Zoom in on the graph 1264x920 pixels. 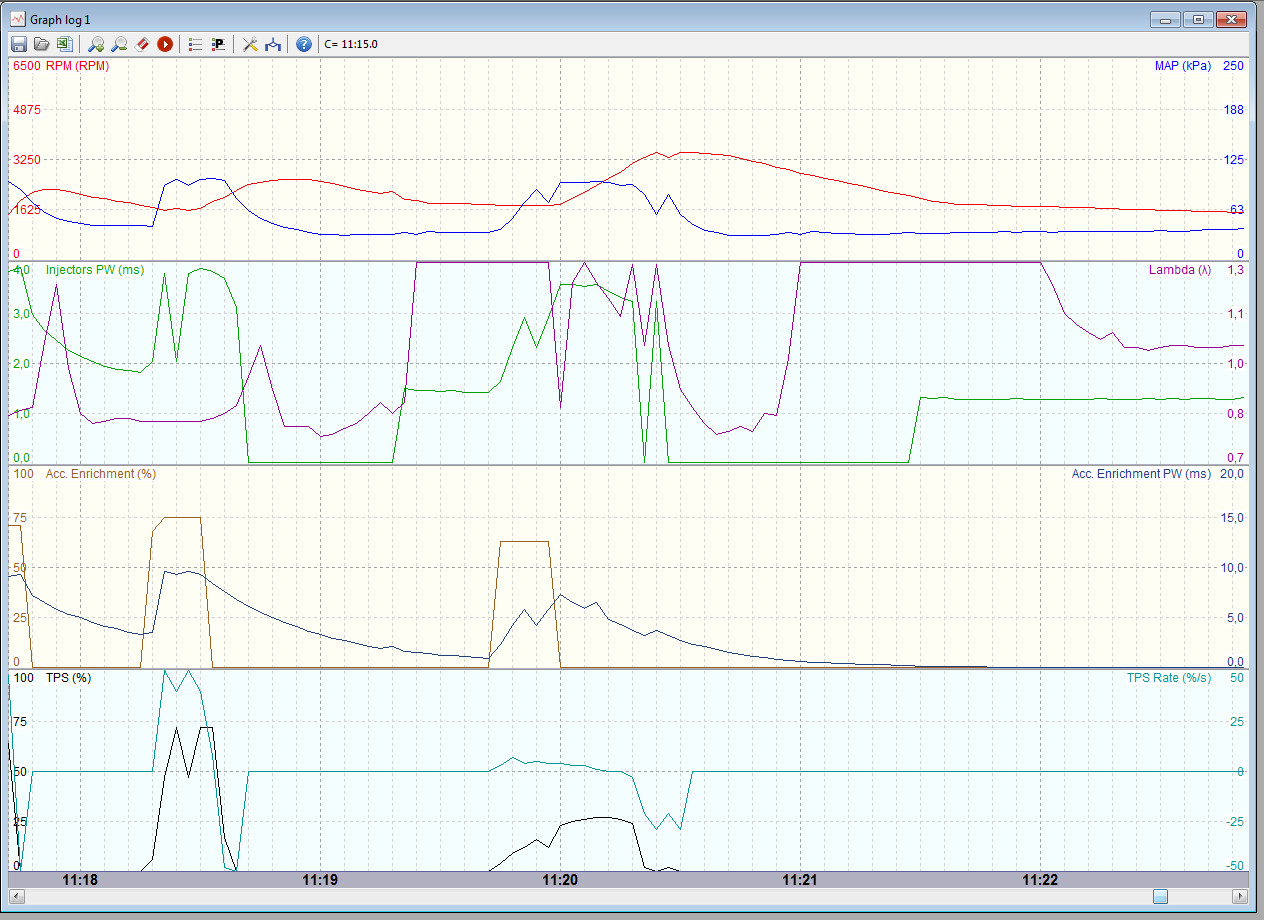[96, 44]
